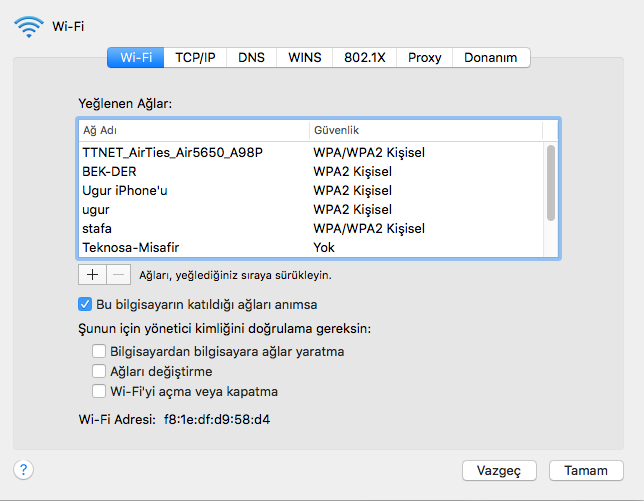
Task: Switch to the Donanım tab
Action: pyautogui.click(x=491, y=57)
